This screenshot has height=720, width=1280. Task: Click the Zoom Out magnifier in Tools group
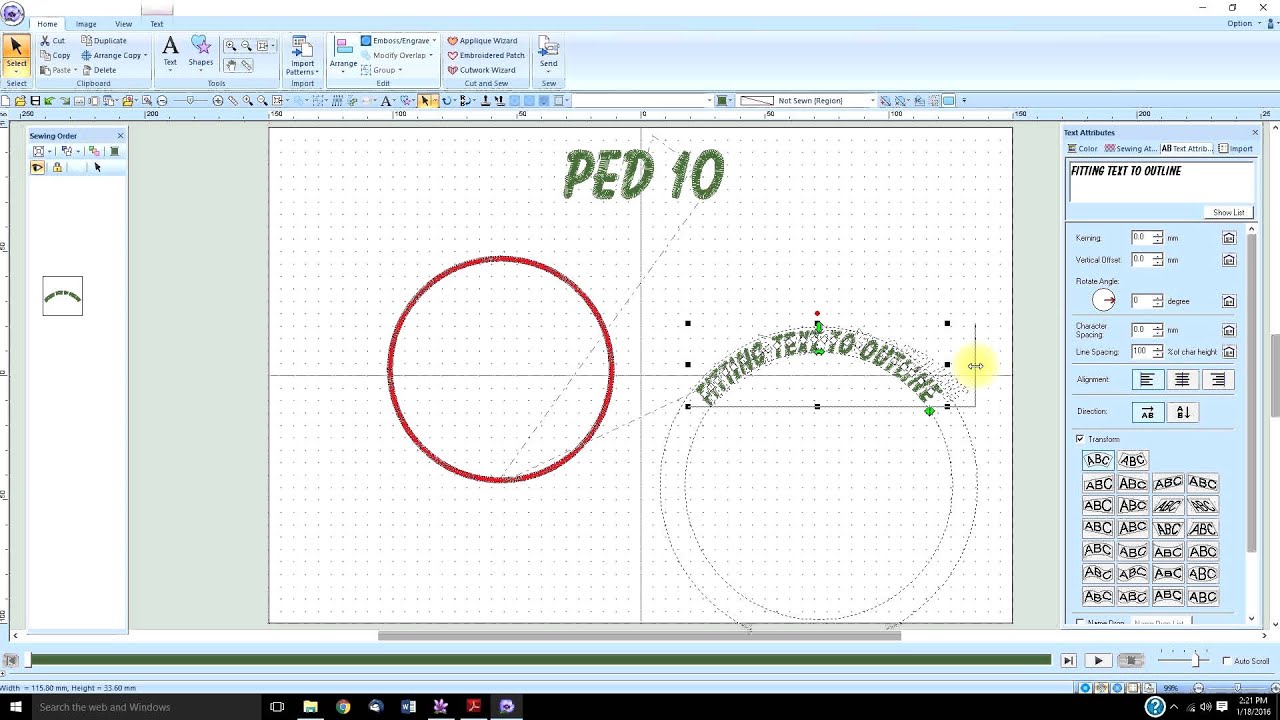tap(247, 45)
